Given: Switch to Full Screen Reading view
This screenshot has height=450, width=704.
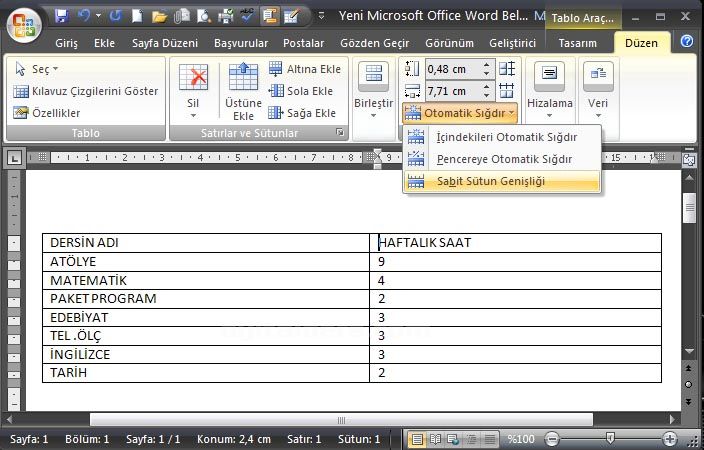Looking at the screenshot, I should (435, 439).
